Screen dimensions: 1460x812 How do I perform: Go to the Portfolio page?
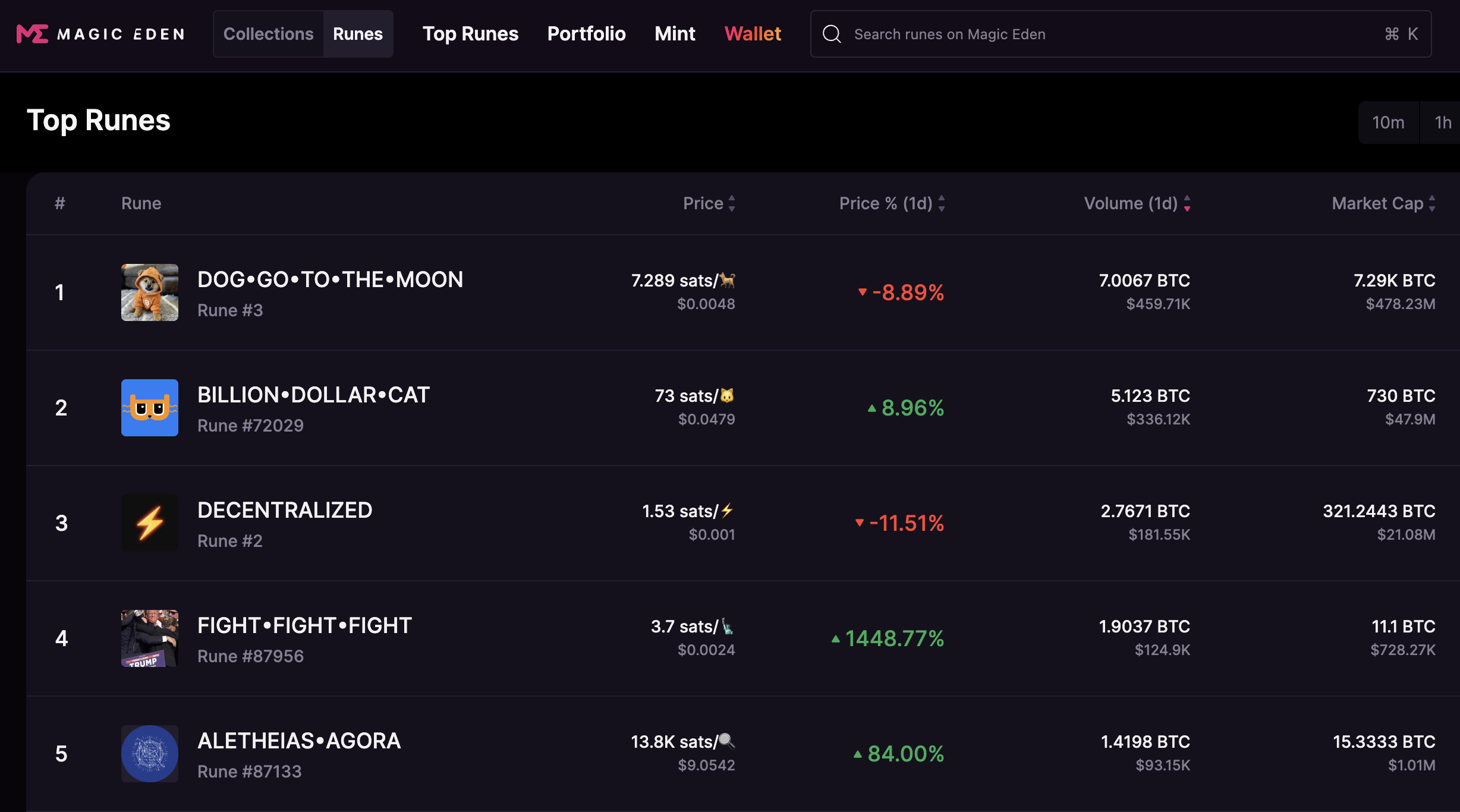tap(586, 34)
